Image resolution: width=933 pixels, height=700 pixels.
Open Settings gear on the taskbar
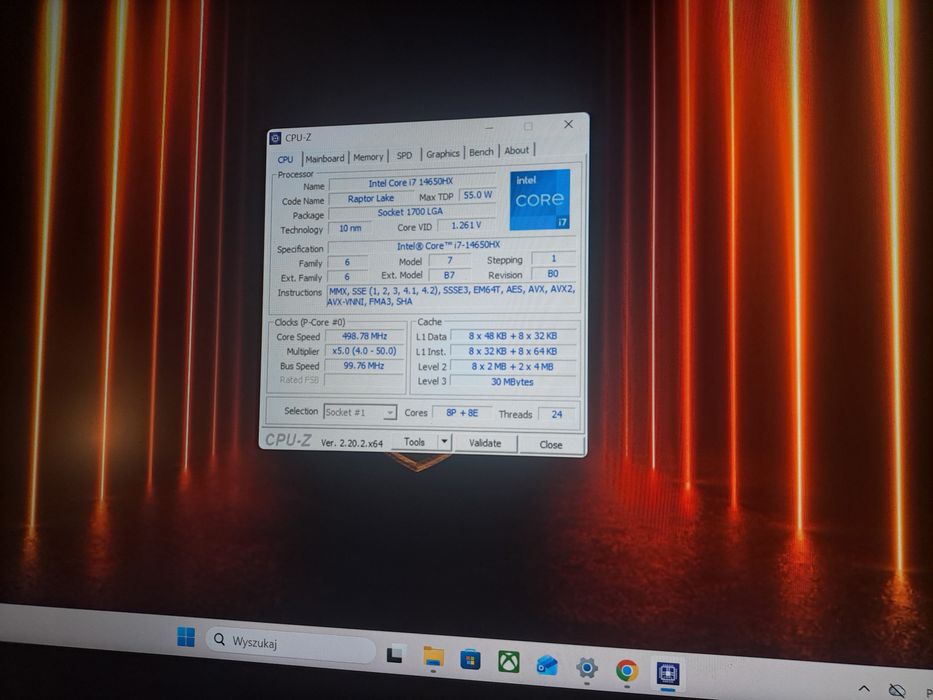587,668
